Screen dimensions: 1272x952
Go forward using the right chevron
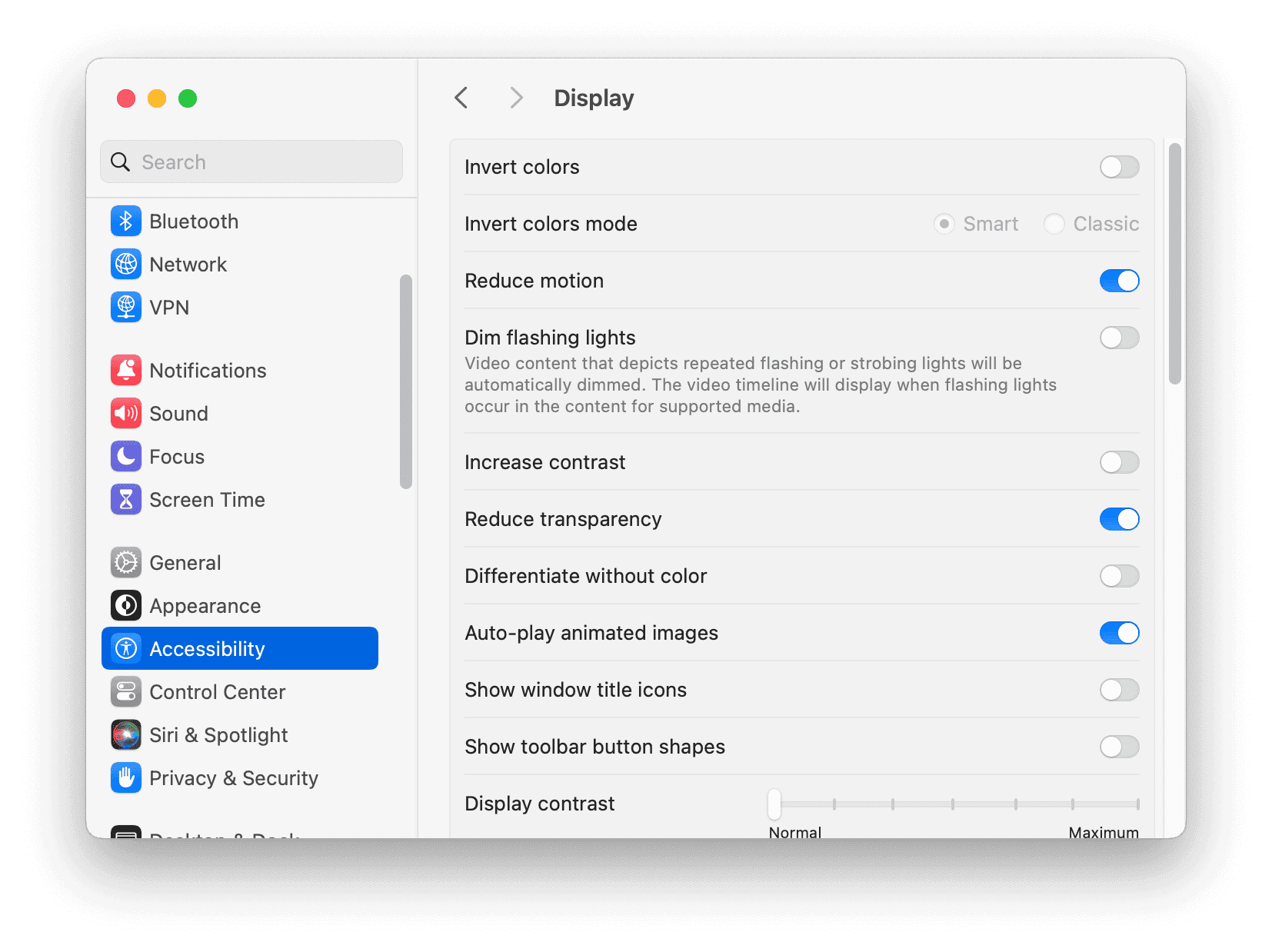[516, 98]
